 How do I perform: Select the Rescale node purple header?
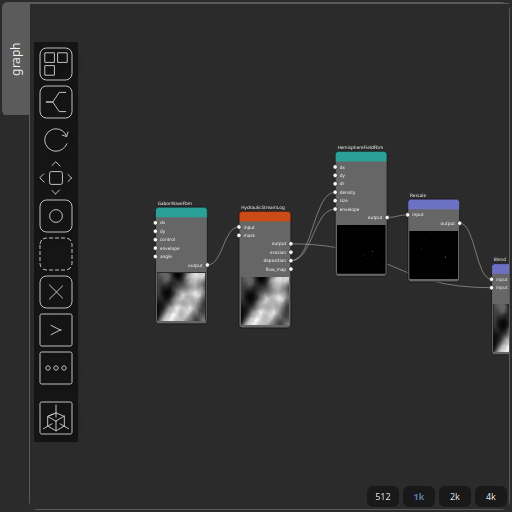pyautogui.click(x=433, y=205)
